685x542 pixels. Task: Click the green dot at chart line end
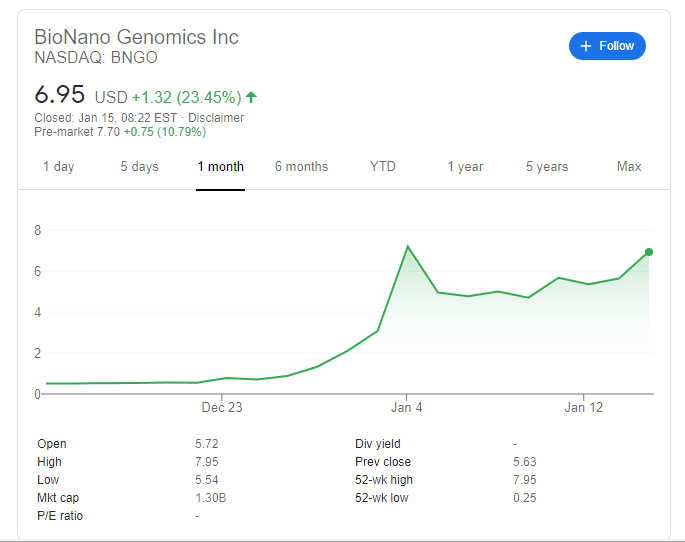(x=649, y=252)
